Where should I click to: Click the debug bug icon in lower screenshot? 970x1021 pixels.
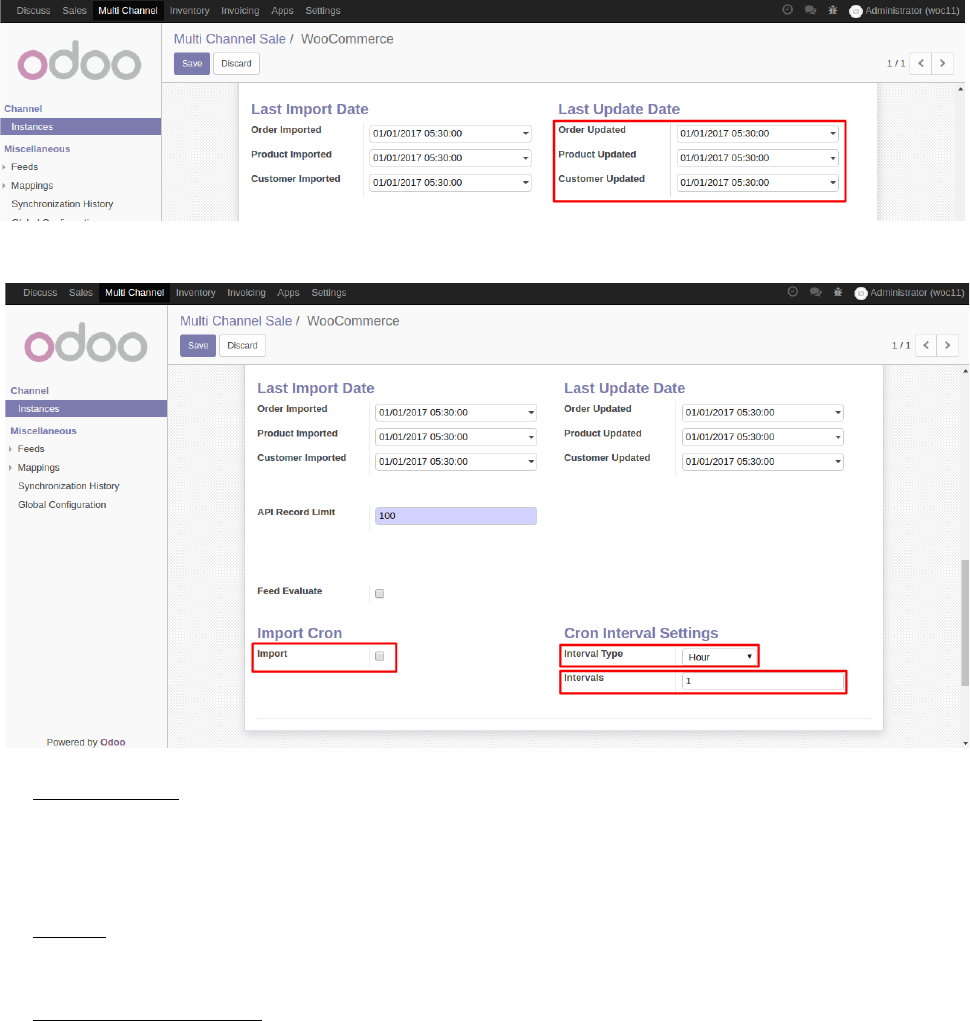coord(838,292)
